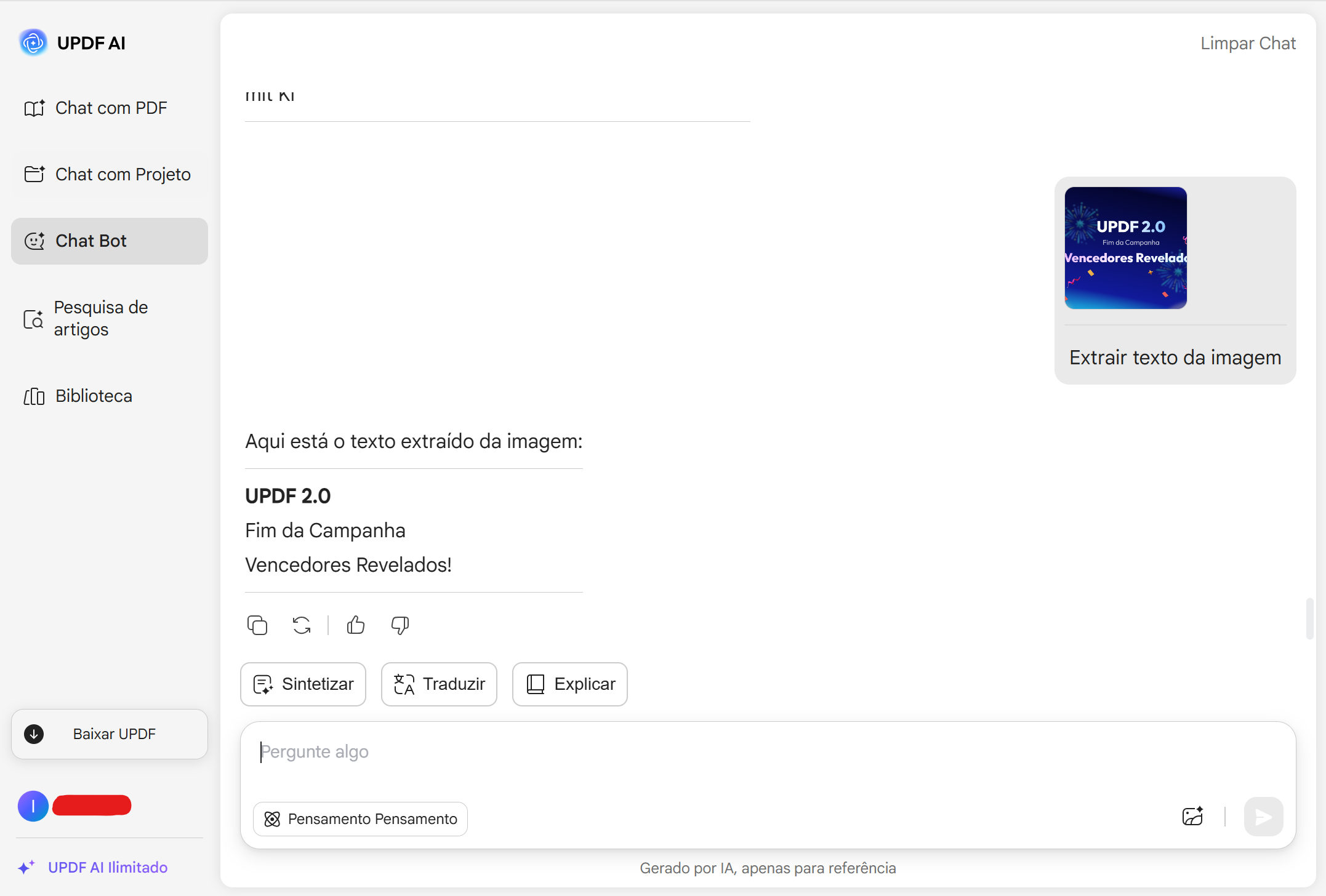Screen dimensions: 1326x896
Task: Open Pesquisa de artigos
Action: pyautogui.click(x=110, y=318)
